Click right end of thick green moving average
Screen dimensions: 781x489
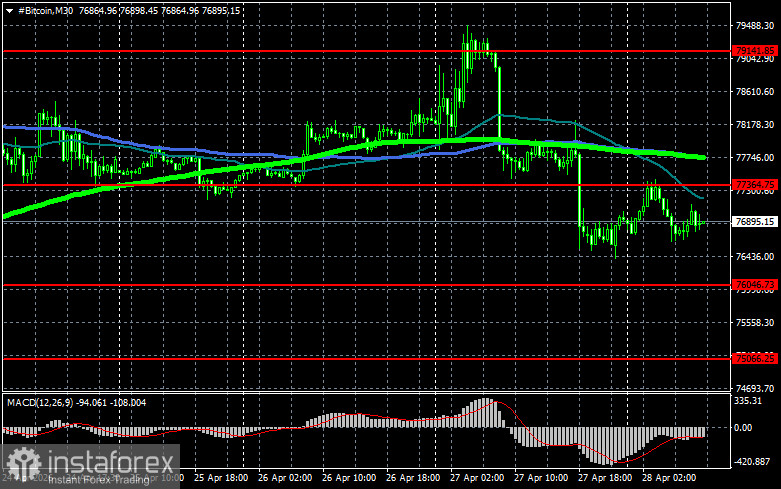(702, 157)
